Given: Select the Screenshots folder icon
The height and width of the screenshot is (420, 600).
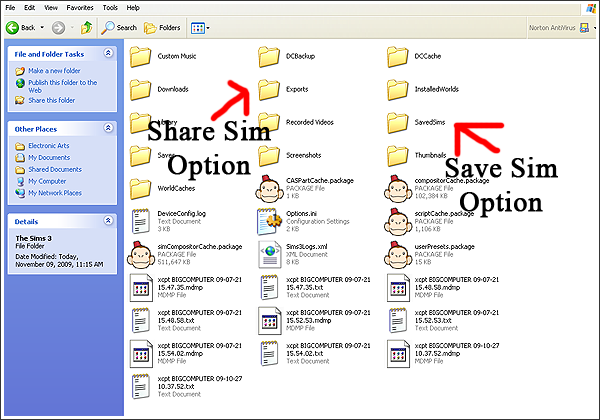Looking at the screenshot, I should point(269,156).
